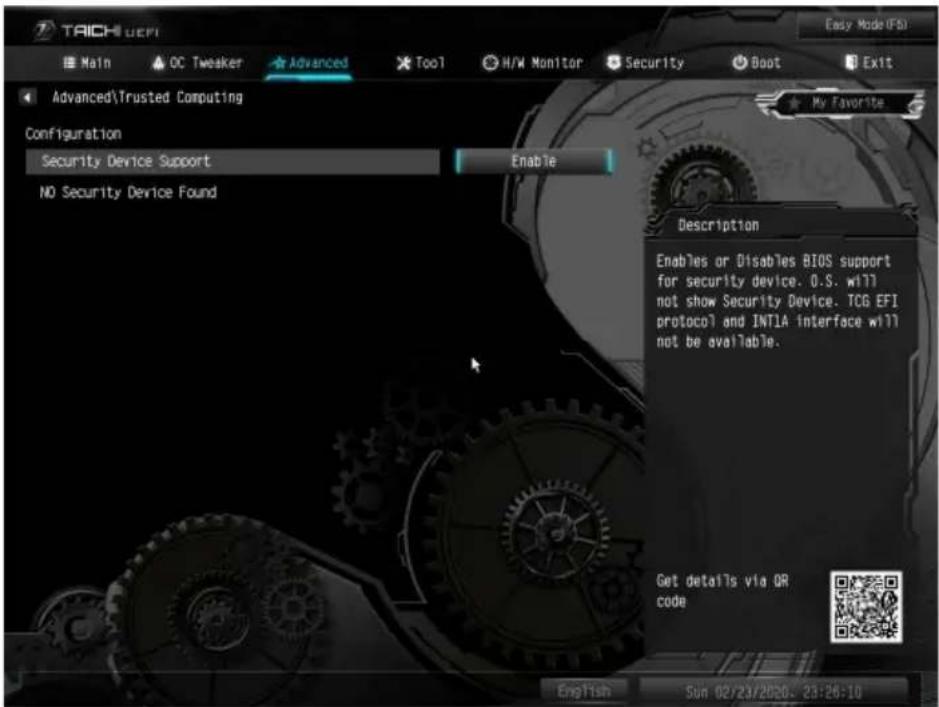The height and width of the screenshot is (707, 939).
Task: Click the back arrow icon
Action: click(x=28, y=97)
